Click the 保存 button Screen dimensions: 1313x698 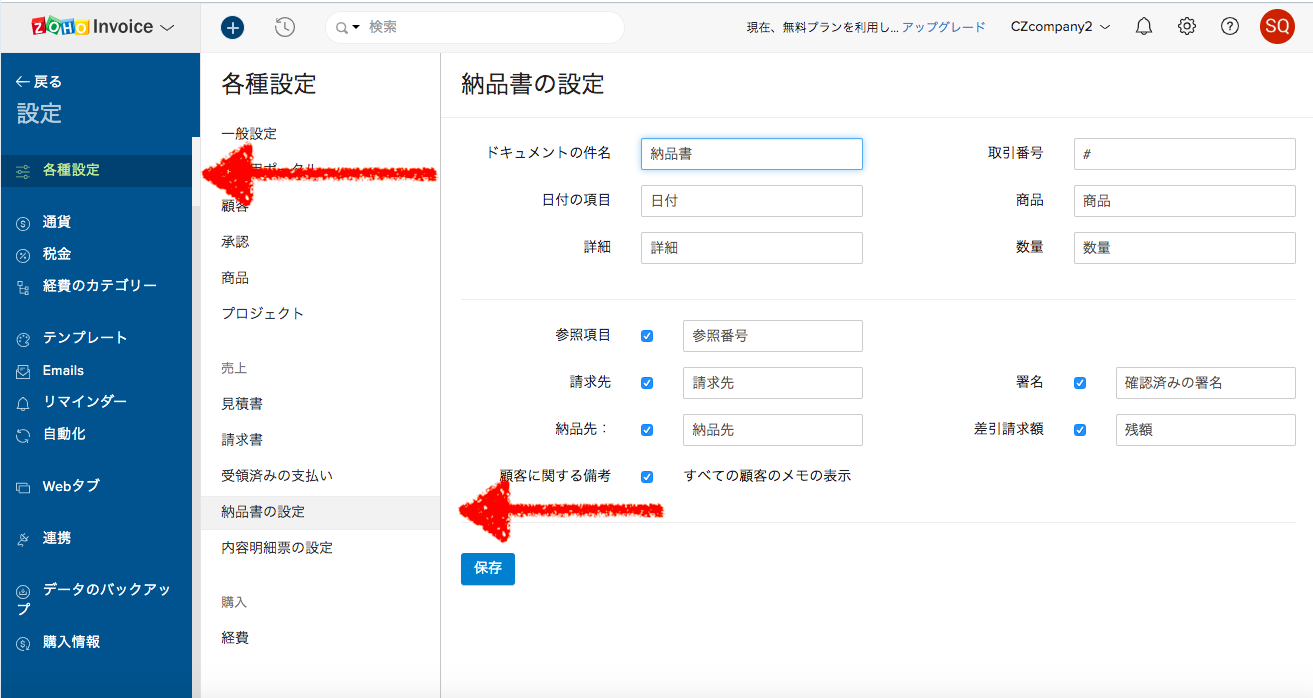tap(488, 569)
